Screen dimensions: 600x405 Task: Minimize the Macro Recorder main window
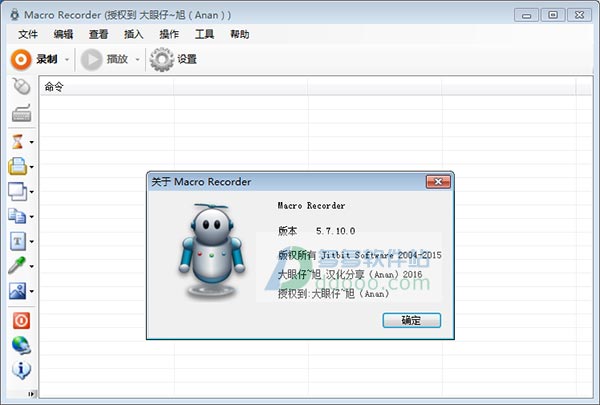(x=527, y=15)
